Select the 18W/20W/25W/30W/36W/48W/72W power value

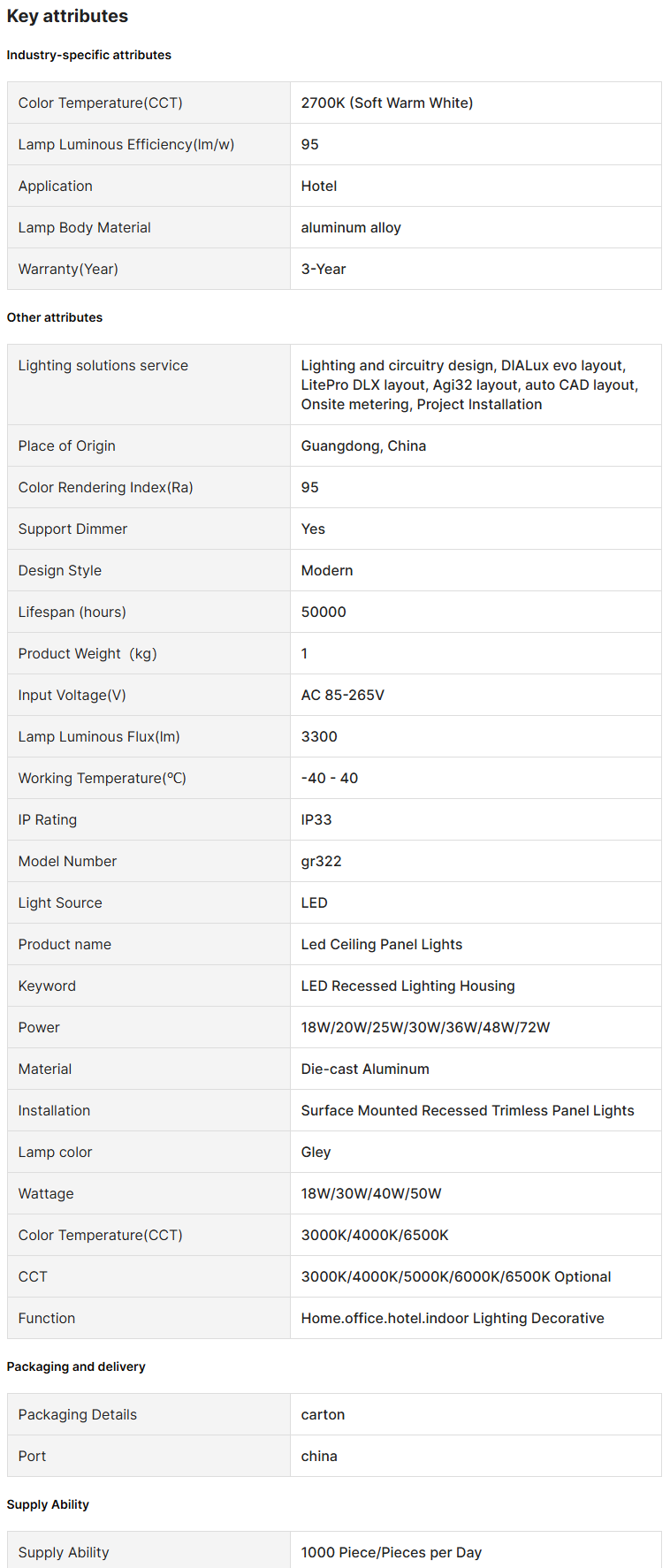point(425,1027)
